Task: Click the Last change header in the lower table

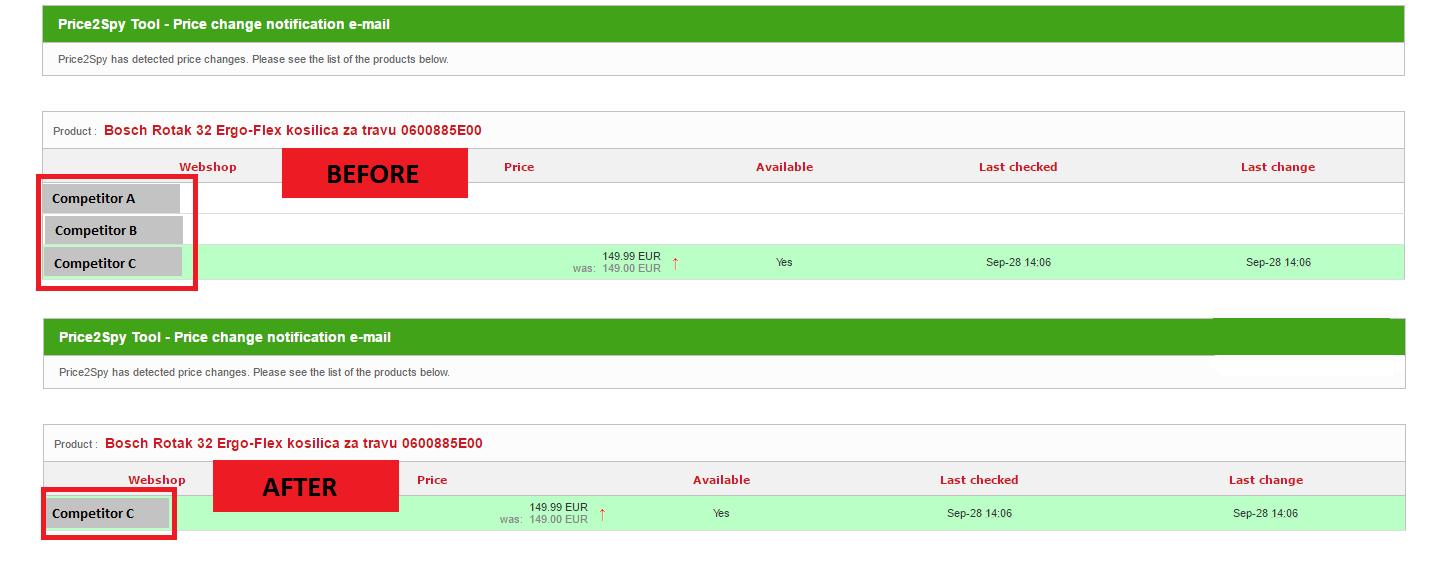Action: pos(1266,480)
